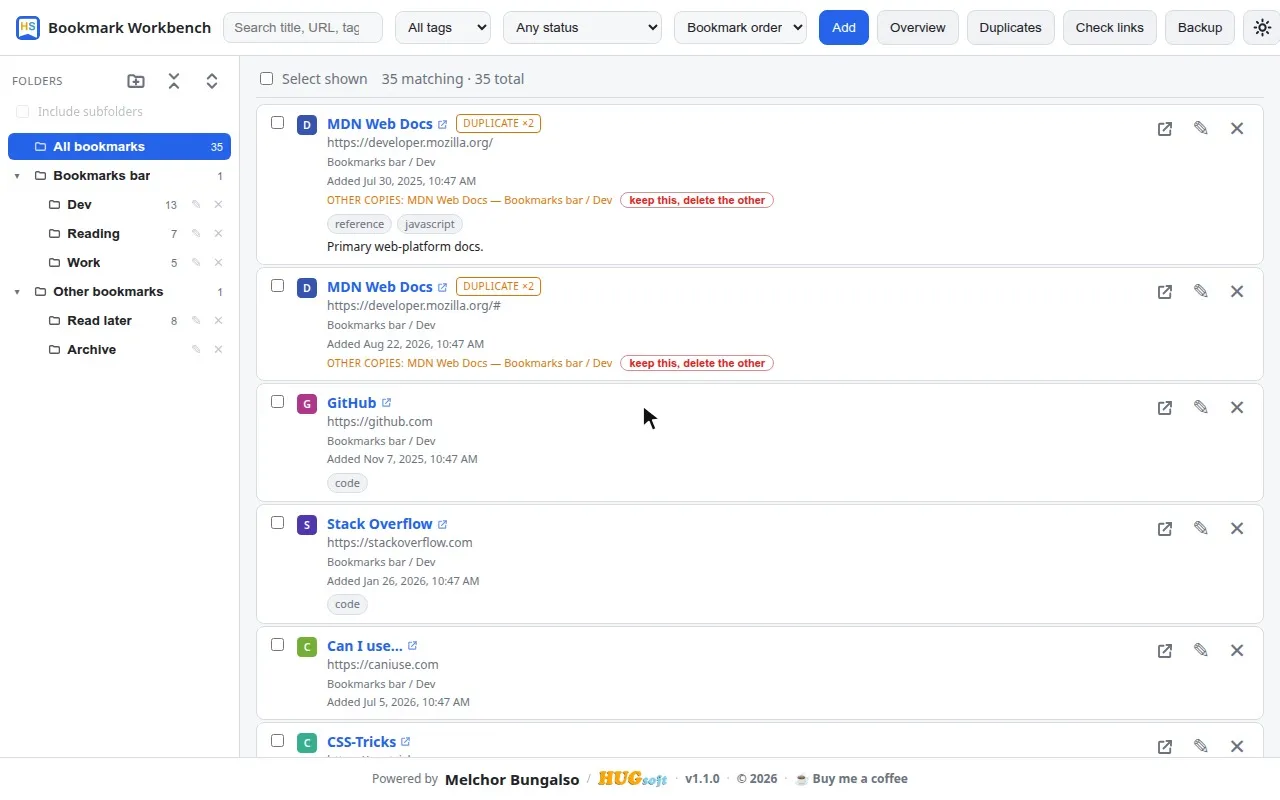Open the GitHub bookmark in new tab
The width and height of the screenshot is (1280, 800).
click(x=1165, y=408)
